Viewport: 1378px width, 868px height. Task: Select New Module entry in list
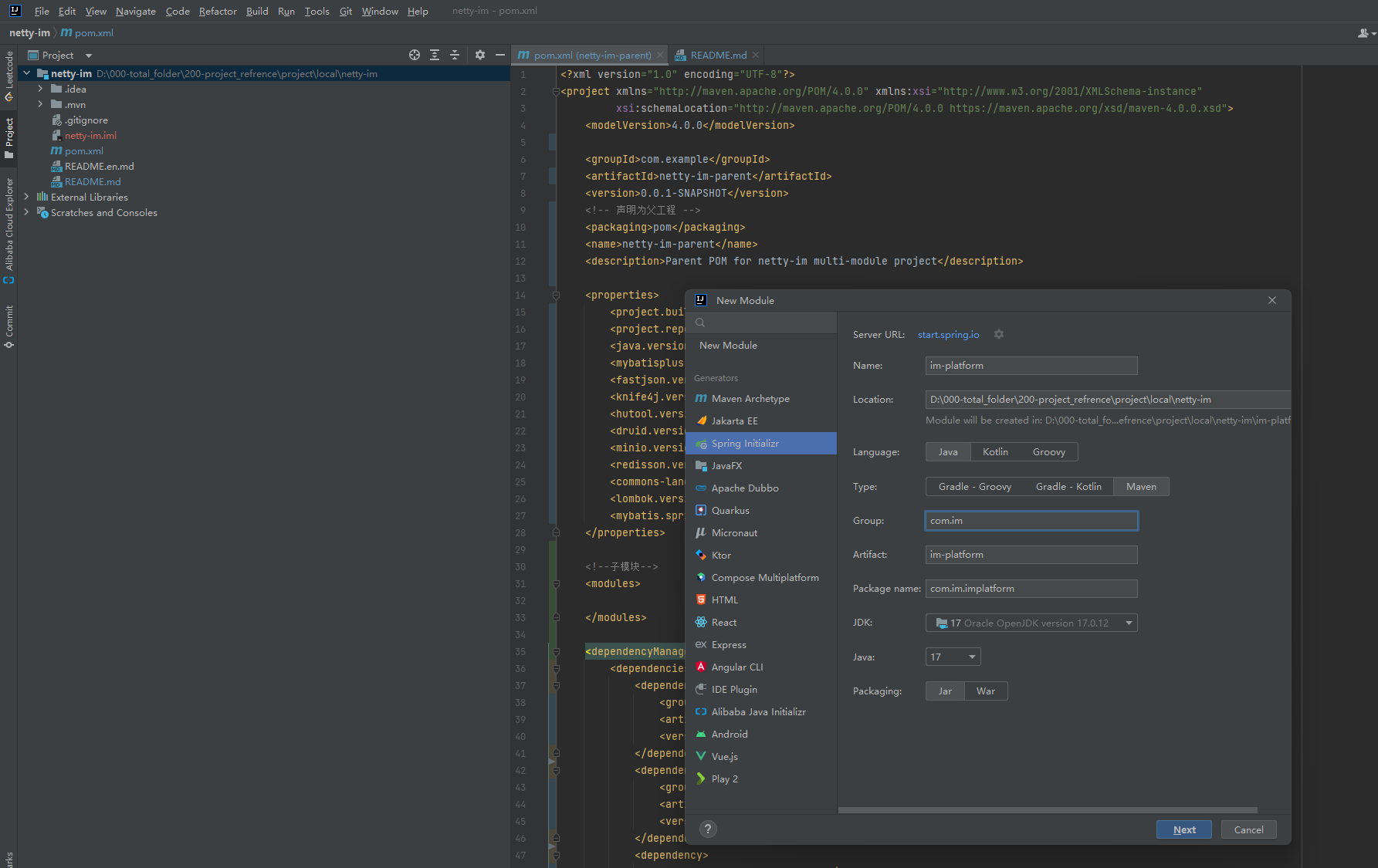click(x=760, y=346)
